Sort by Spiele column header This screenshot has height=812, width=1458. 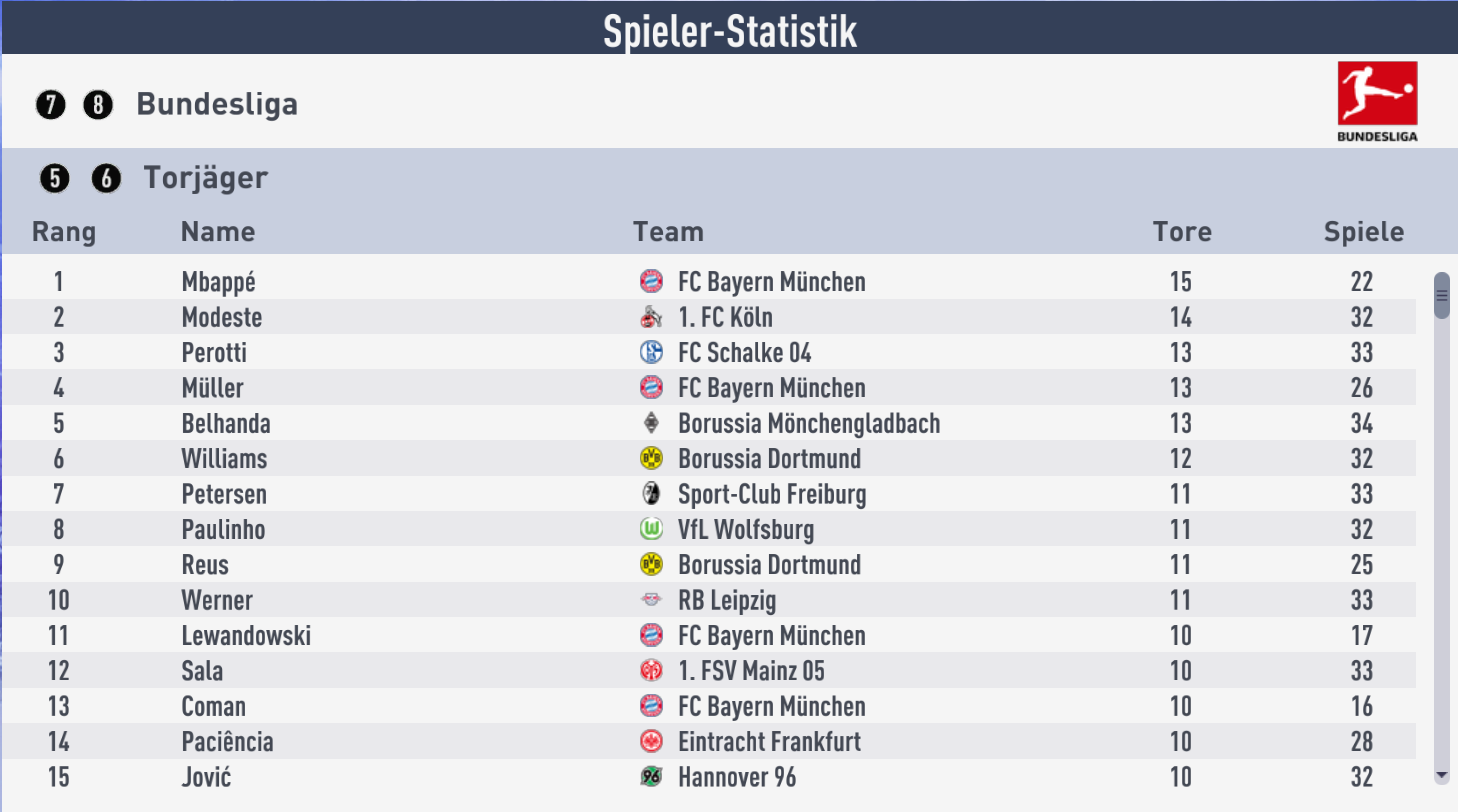1364,232
